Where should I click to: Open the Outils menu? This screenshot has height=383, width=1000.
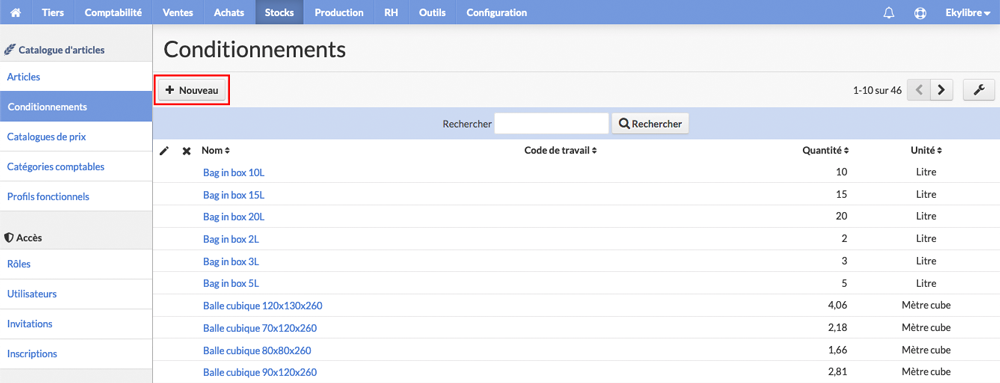[x=432, y=12]
